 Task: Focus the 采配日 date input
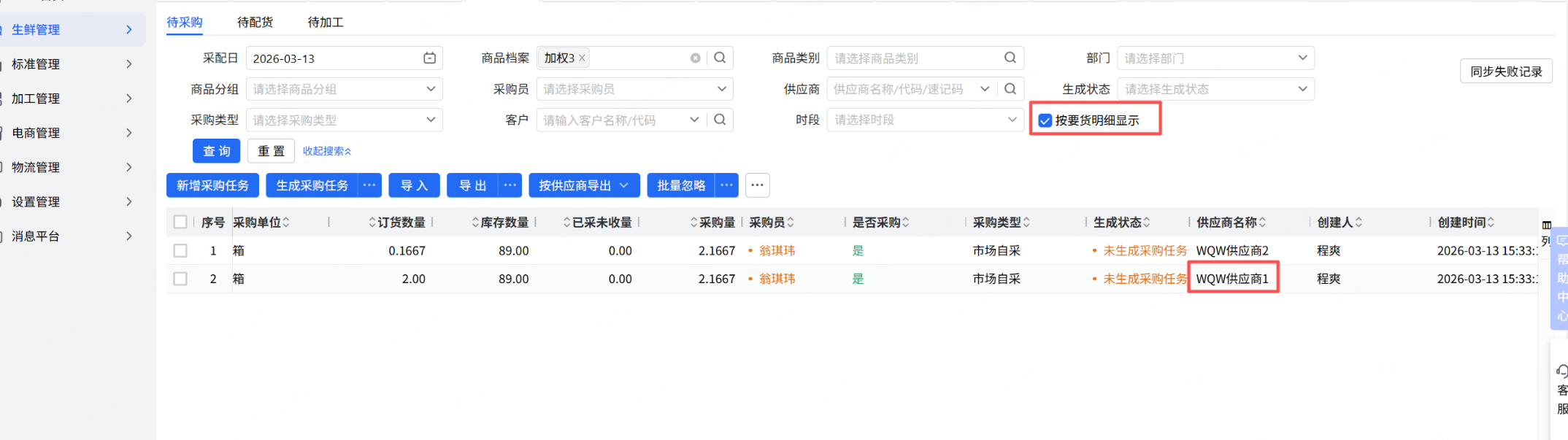click(x=344, y=58)
